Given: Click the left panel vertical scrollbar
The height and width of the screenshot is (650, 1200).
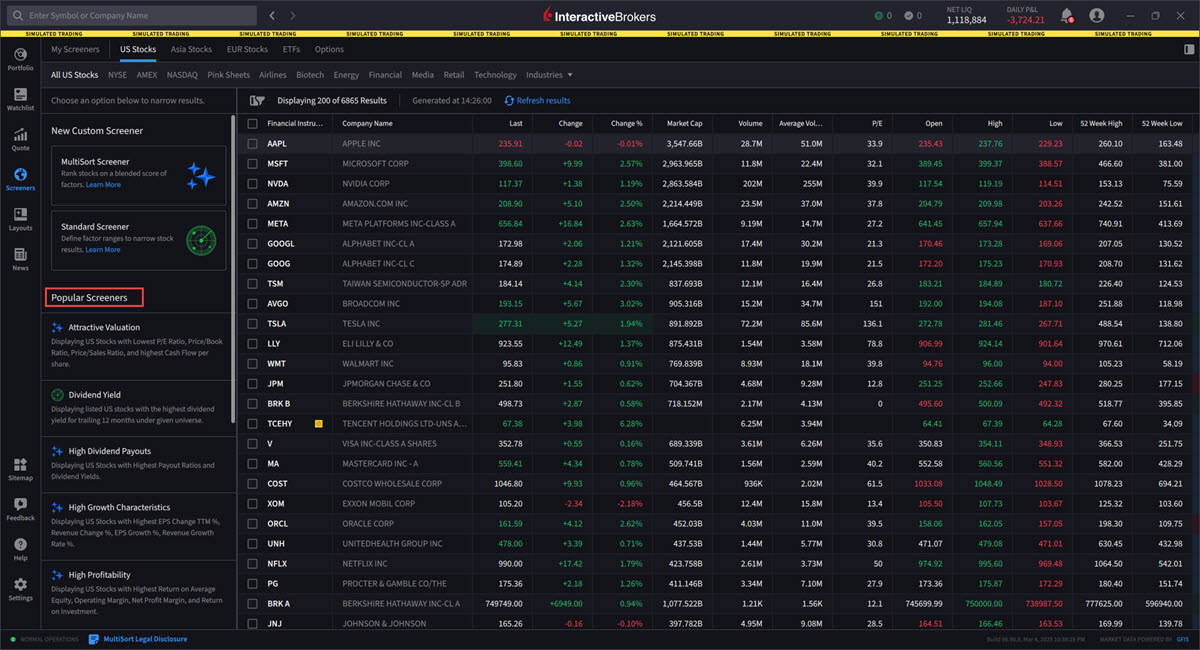Looking at the screenshot, I should coord(235,268).
